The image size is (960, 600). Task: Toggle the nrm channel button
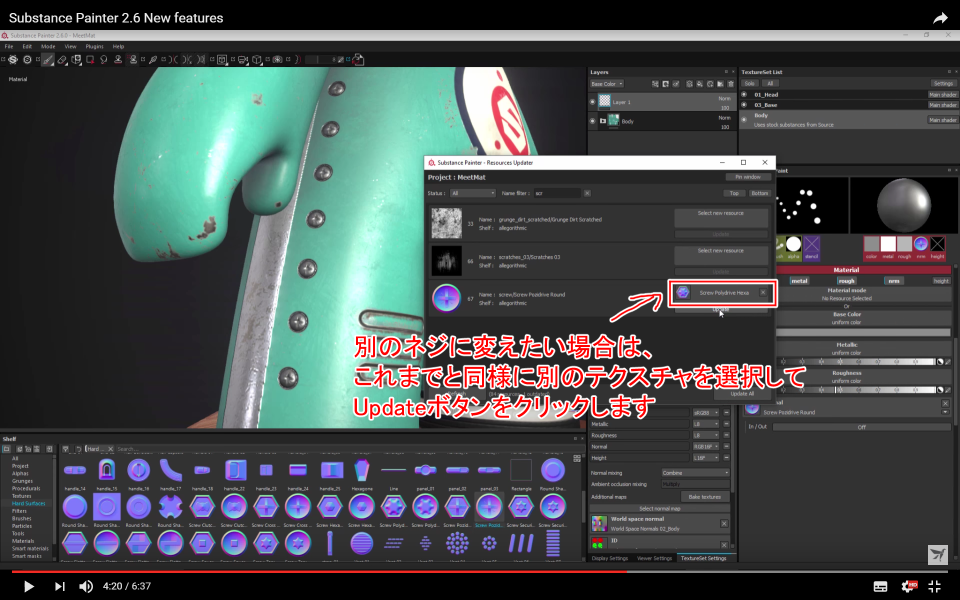[894, 280]
